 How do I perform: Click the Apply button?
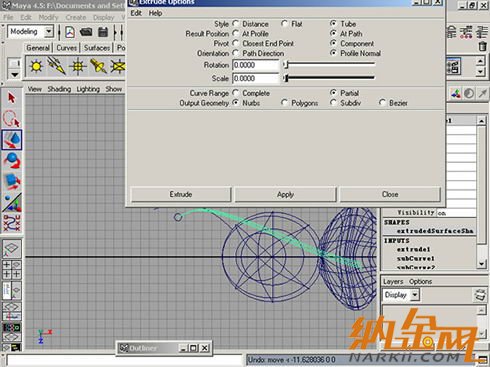click(x=285, y=194)
